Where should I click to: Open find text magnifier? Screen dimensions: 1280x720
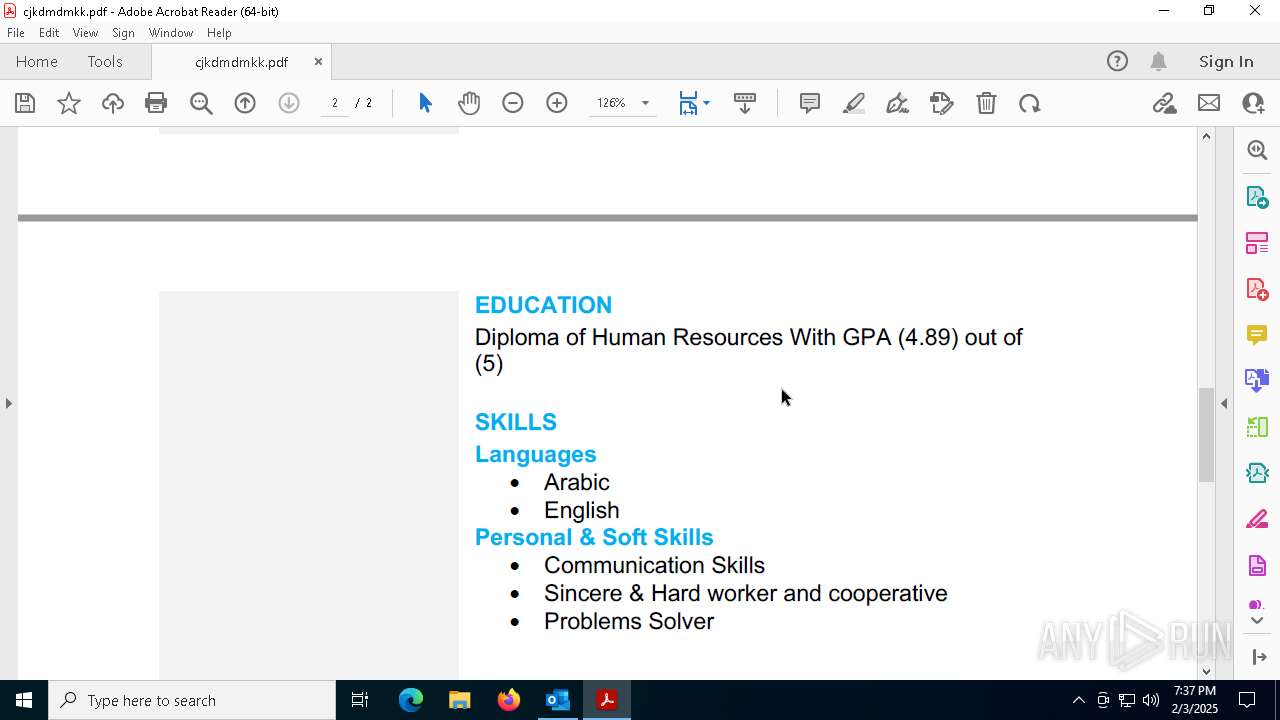201,103
